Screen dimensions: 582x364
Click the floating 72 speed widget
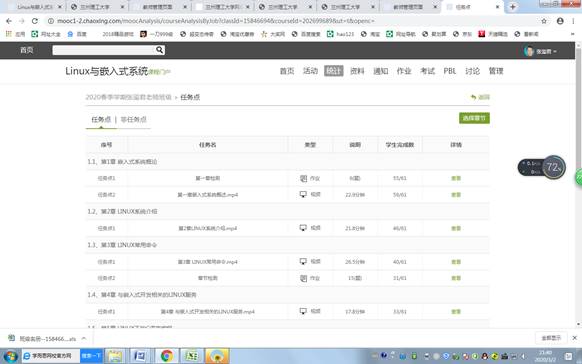coord(542,167)
